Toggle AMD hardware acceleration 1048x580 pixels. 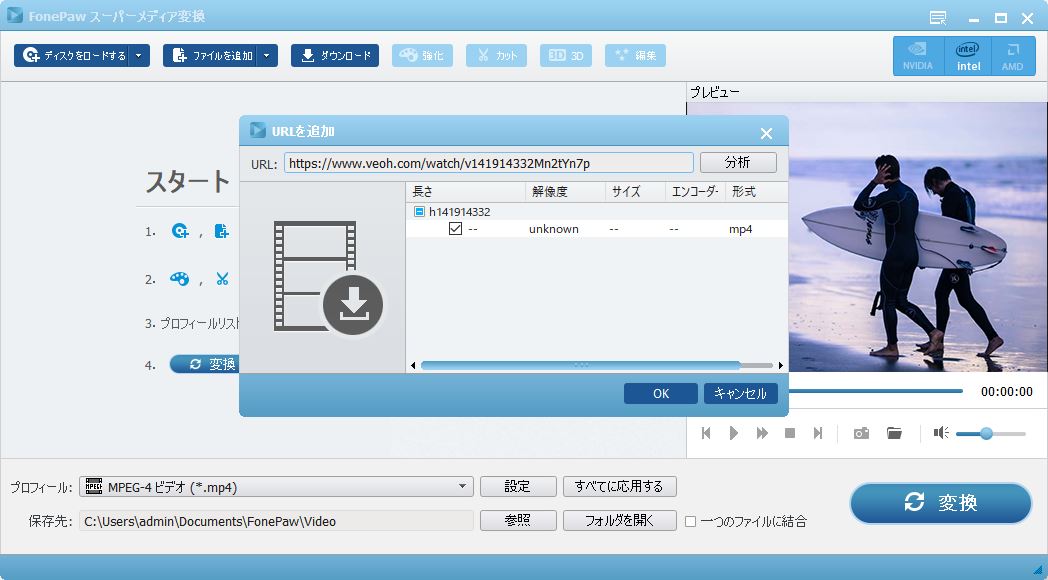pyautogui.click(x=1013, y=55)
